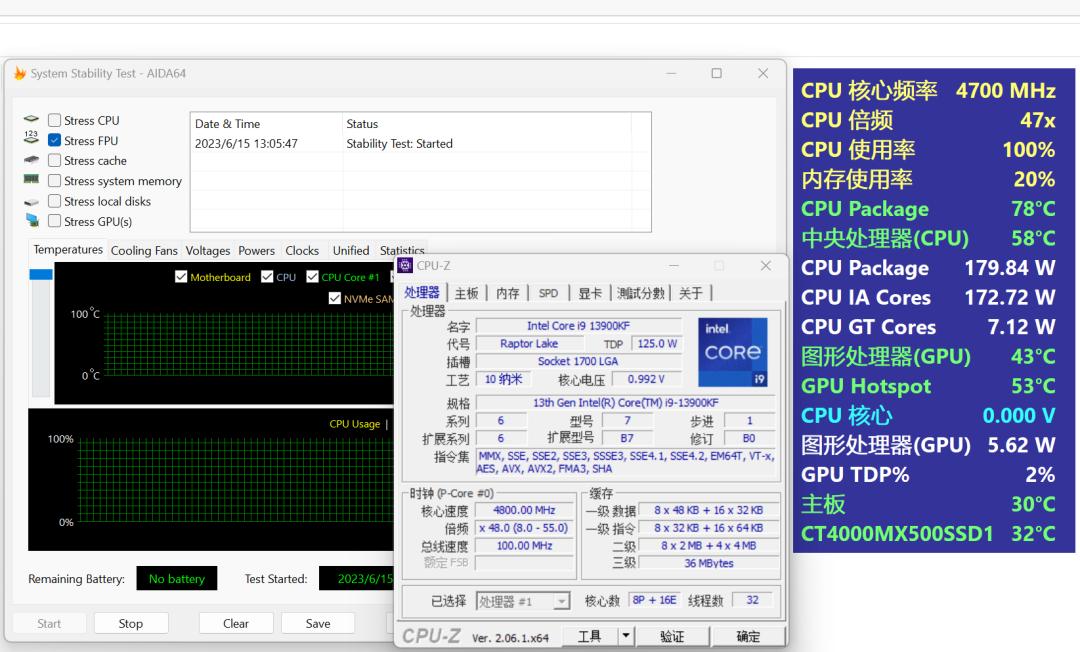Click the AIDA64 flame icon in title bar
Screen dimensions: 1080x652
[x=18, y=72]
